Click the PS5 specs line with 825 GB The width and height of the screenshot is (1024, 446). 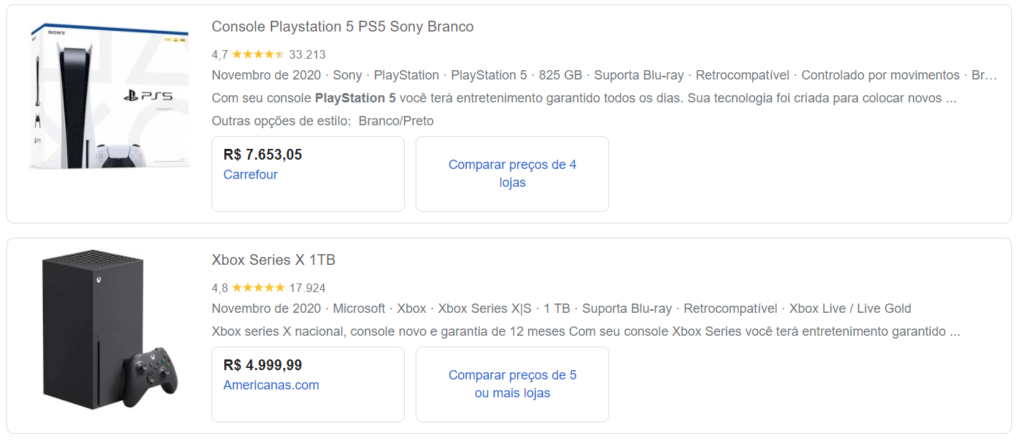(560, 75)
